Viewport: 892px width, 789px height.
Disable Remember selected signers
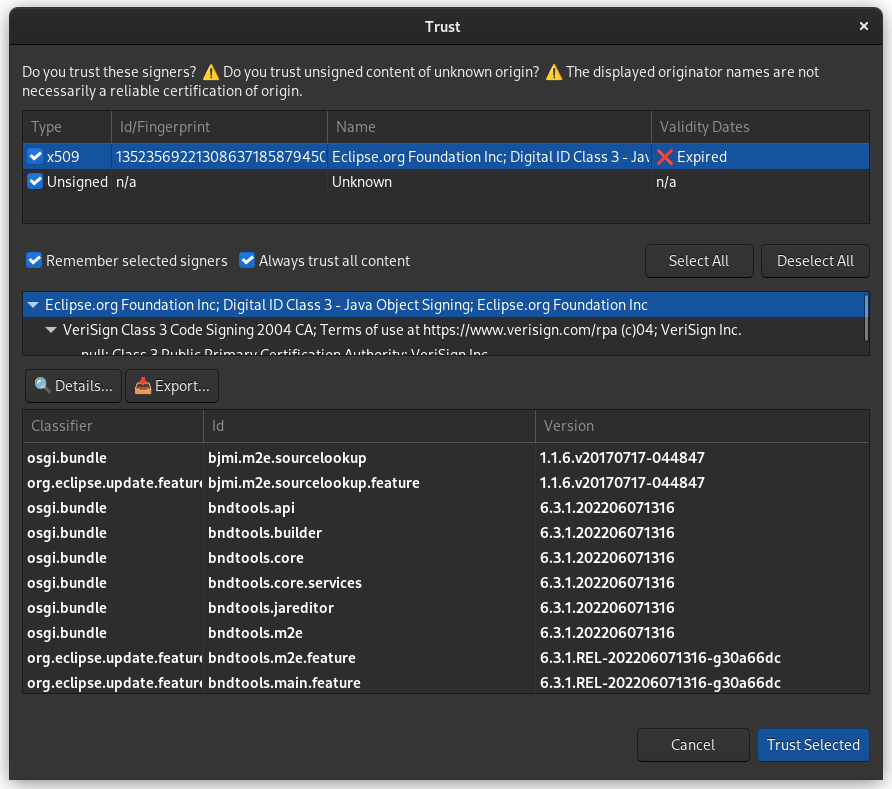[34, 260]
